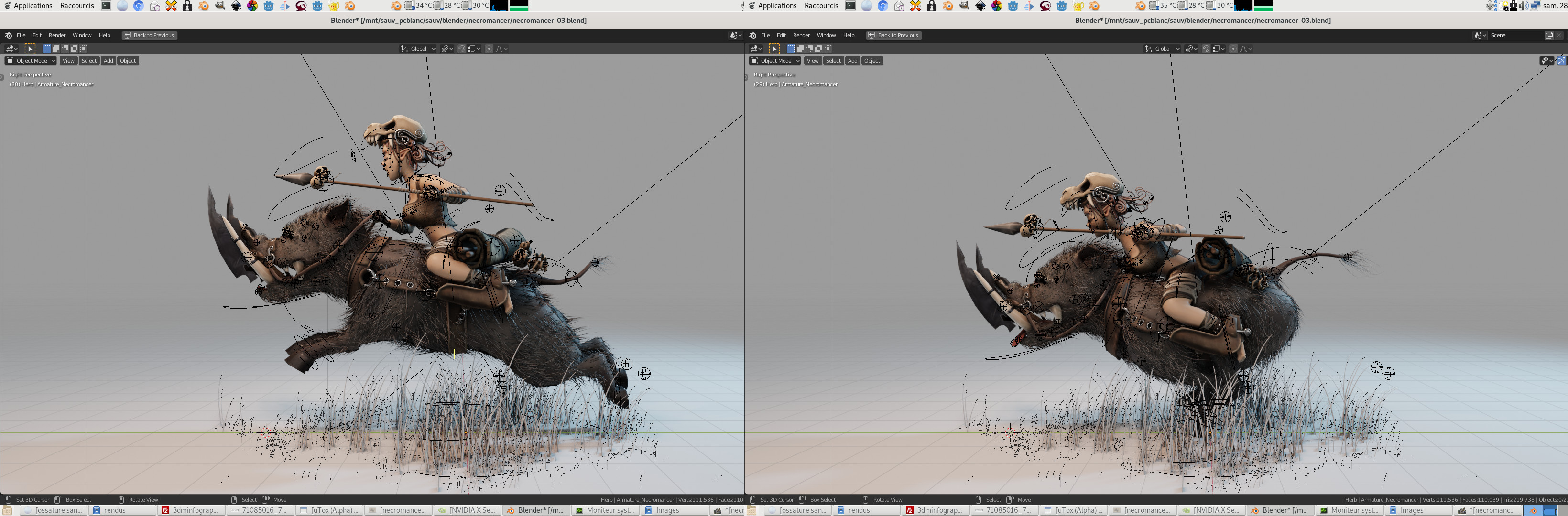Click the Scene name field
Viewport: 1568px width, 516px height.
tap(1515, 35)
